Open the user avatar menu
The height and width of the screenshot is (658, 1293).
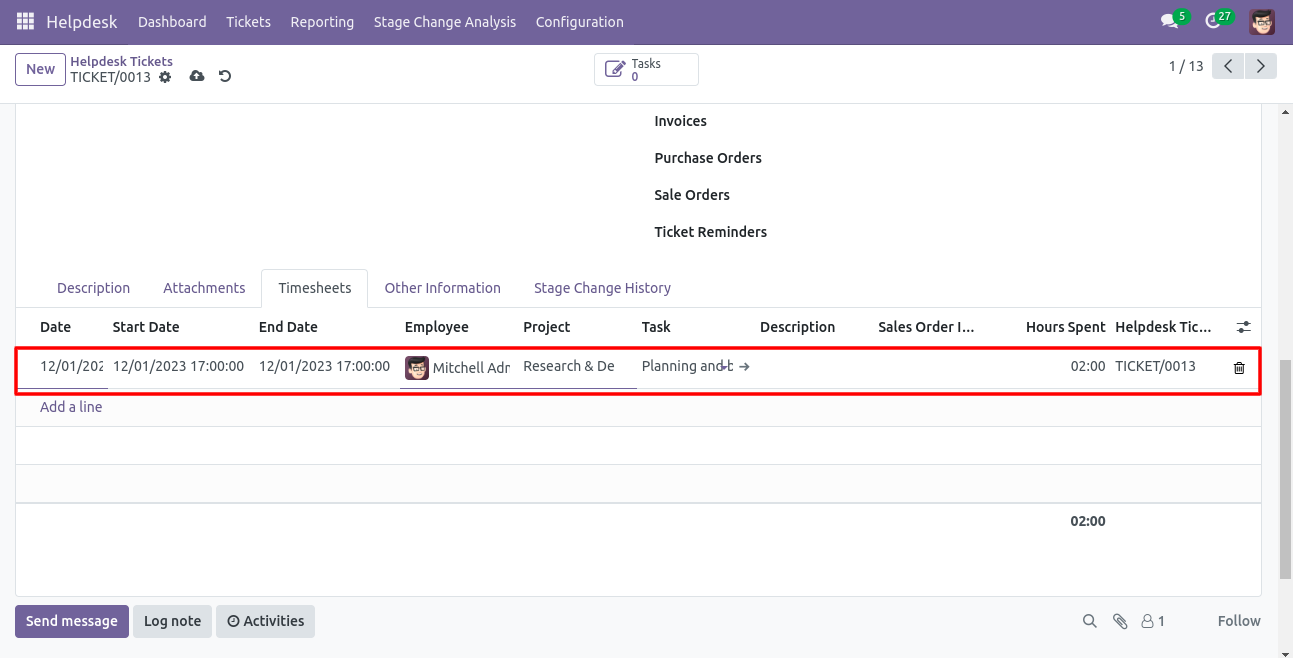[1262, 21]
